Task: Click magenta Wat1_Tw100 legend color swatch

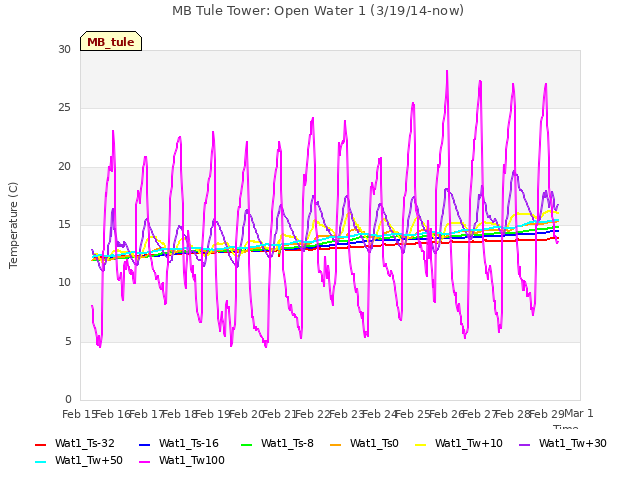Action: 144,462
